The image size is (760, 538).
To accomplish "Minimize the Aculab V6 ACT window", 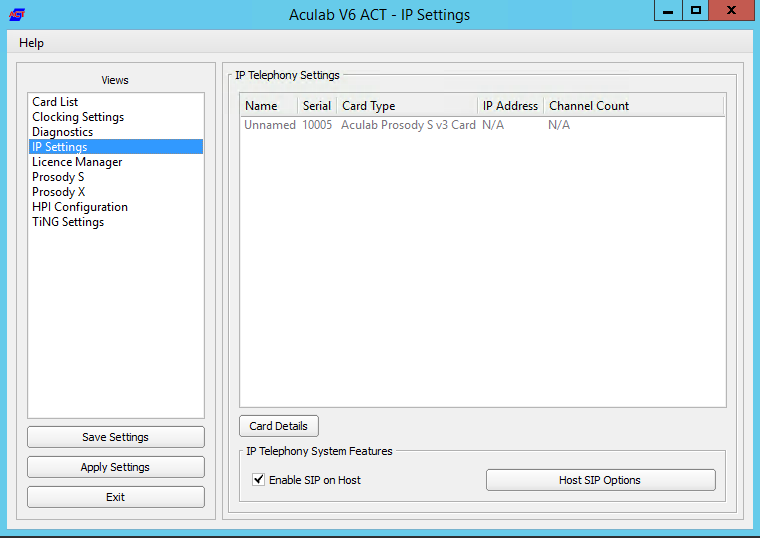I will 668,10.
